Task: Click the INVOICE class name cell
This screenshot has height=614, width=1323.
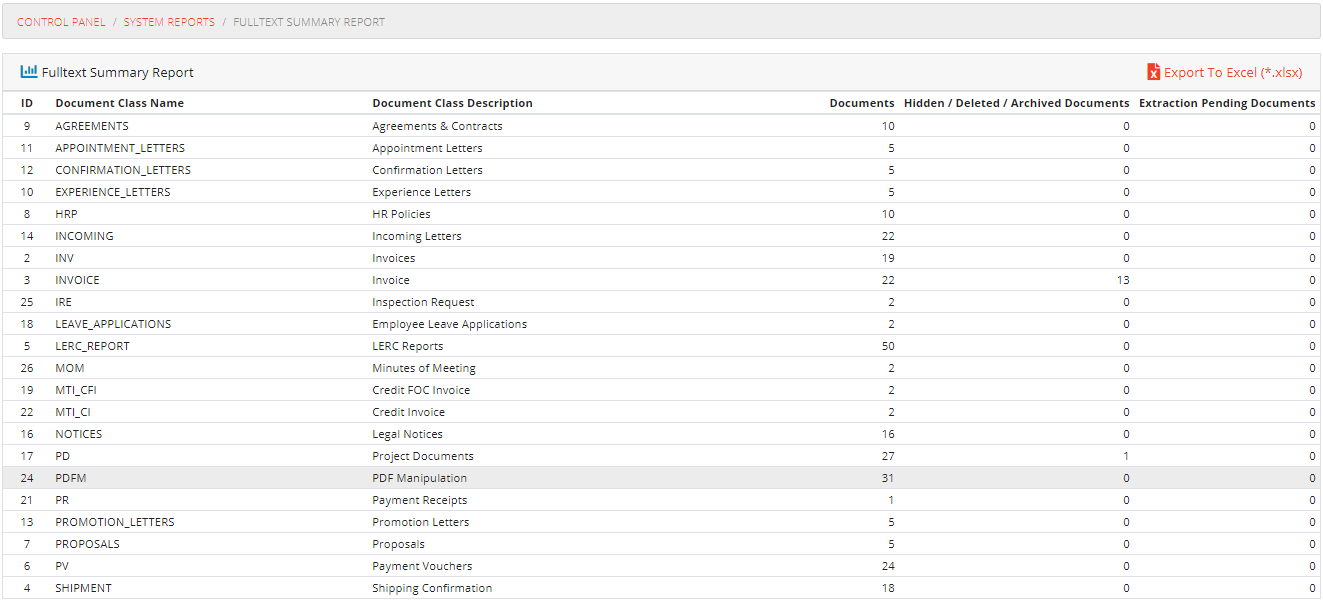Action: click(x=77, y=280)
